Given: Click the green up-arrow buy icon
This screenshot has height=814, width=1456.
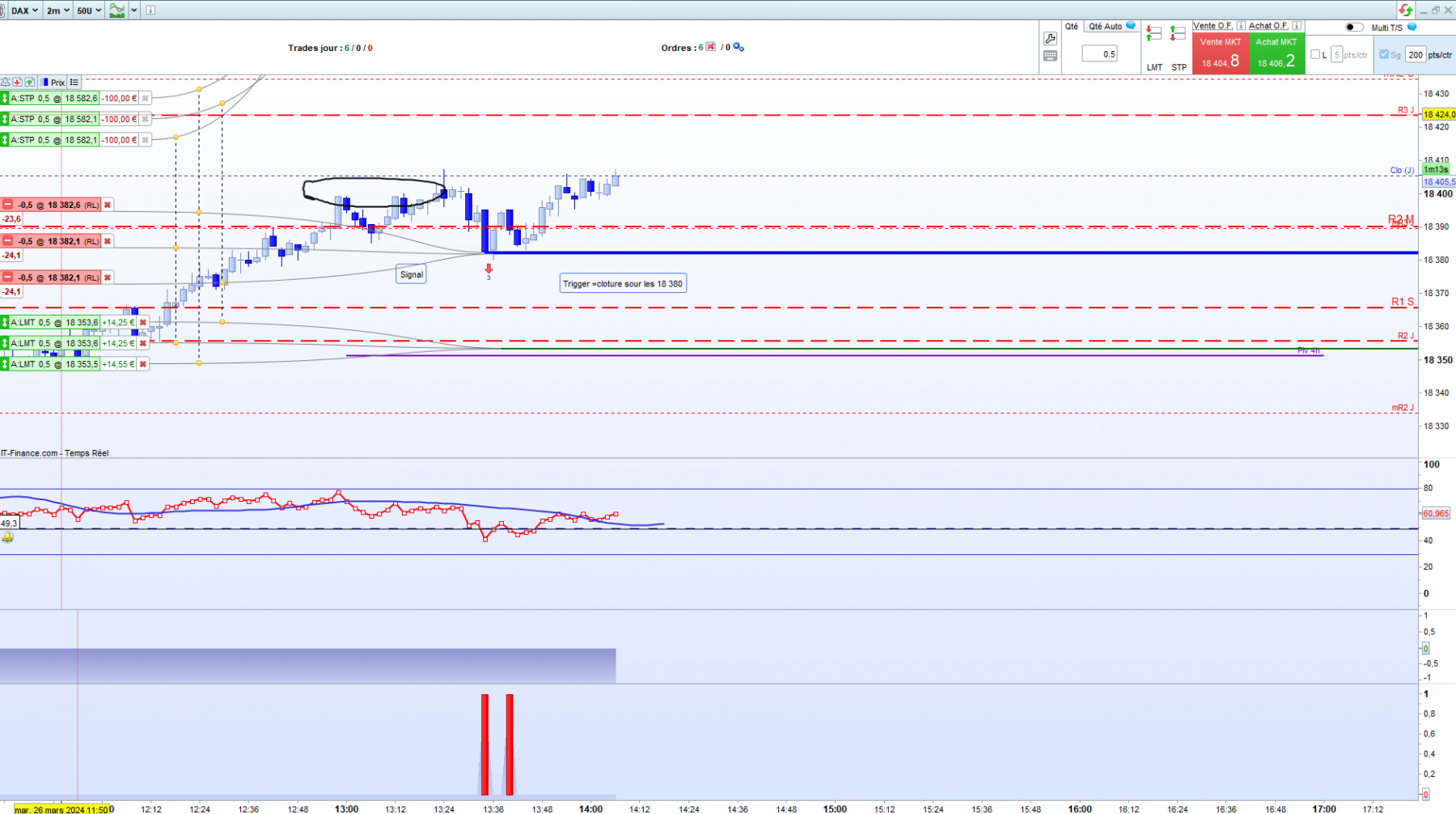Looking at the screenshot, I should pyautogui.click(x=29, y=82).
